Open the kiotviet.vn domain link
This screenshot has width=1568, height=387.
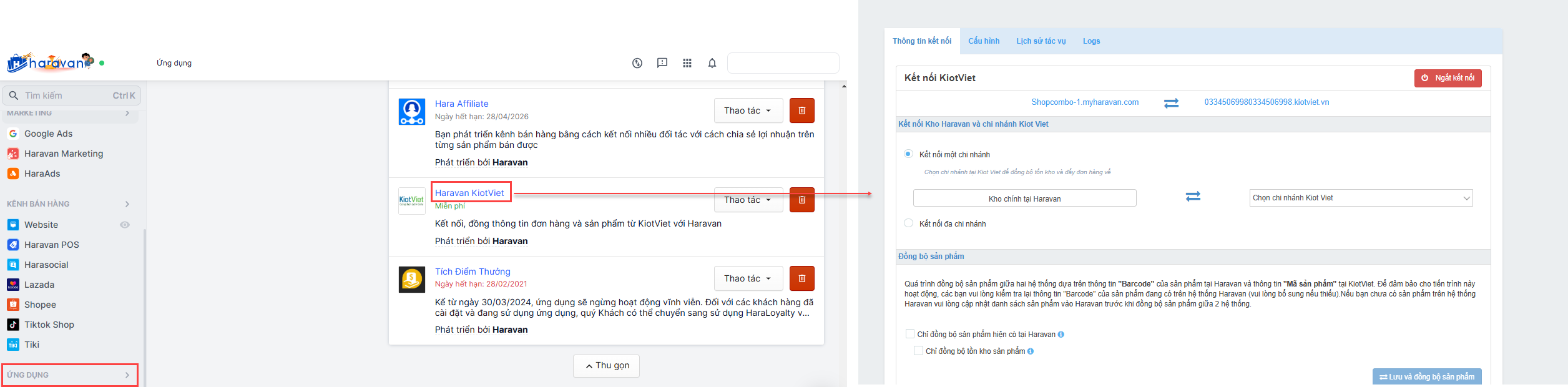[1267, 102]
